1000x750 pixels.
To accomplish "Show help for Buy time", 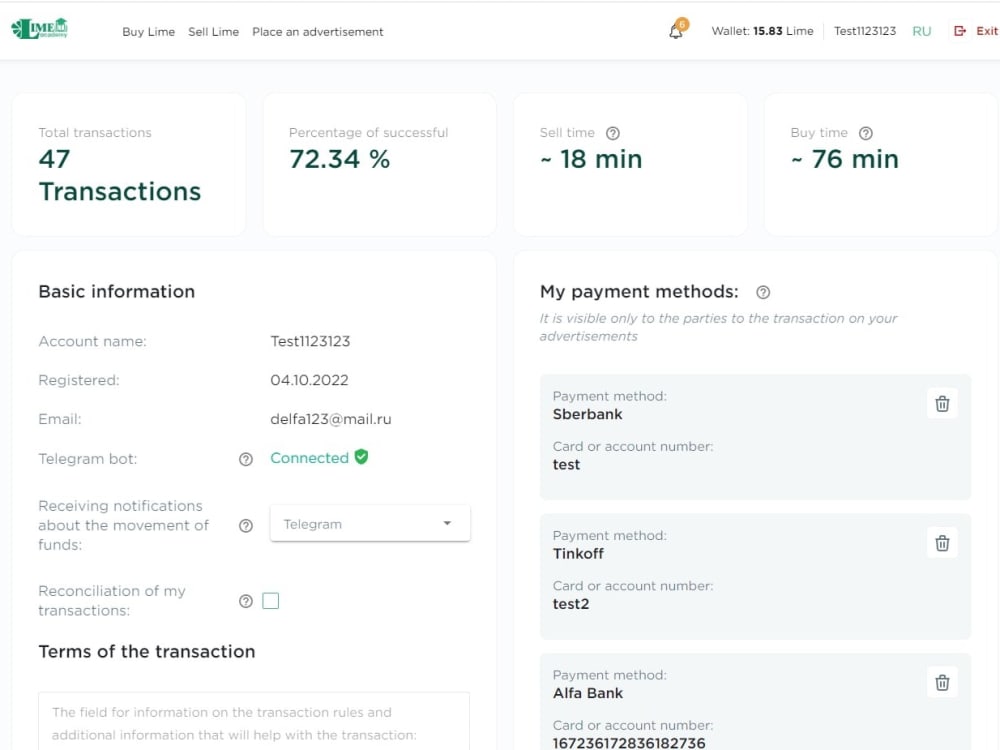I will click(865, 133).
